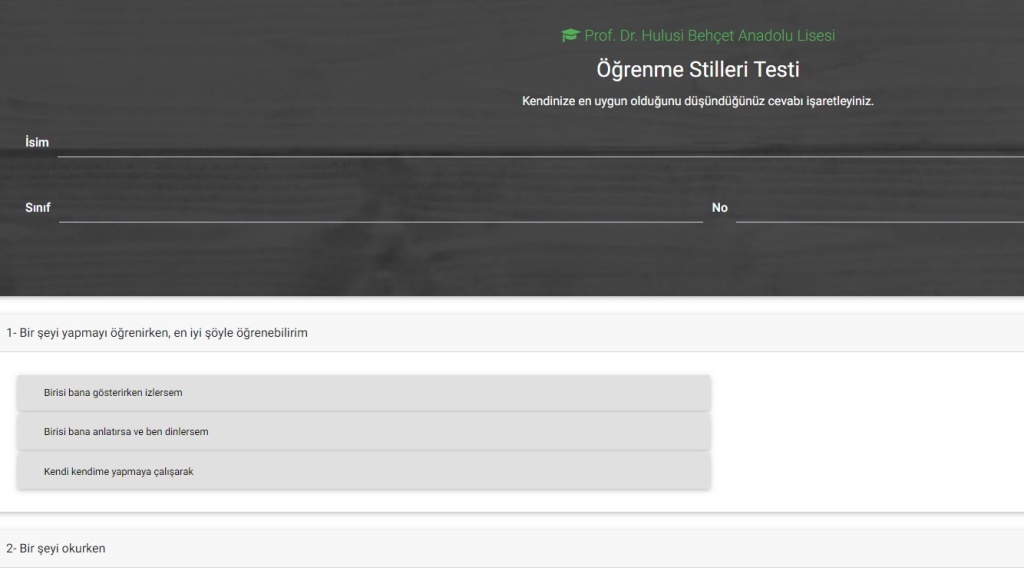This screenshot has width=1024, height=577.
Task: Click dark header banner below the Sınıf field
Action: coord(400,260)
